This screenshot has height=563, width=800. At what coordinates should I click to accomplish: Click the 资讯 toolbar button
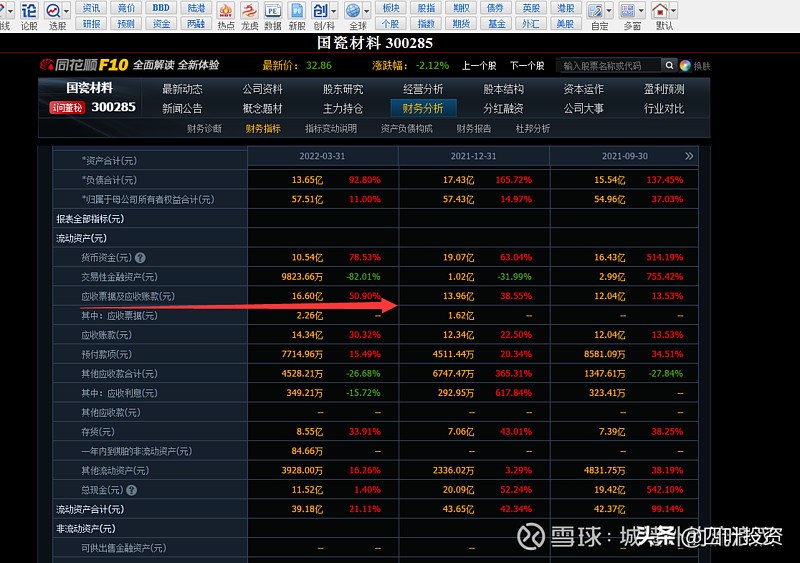coord(91,8)
